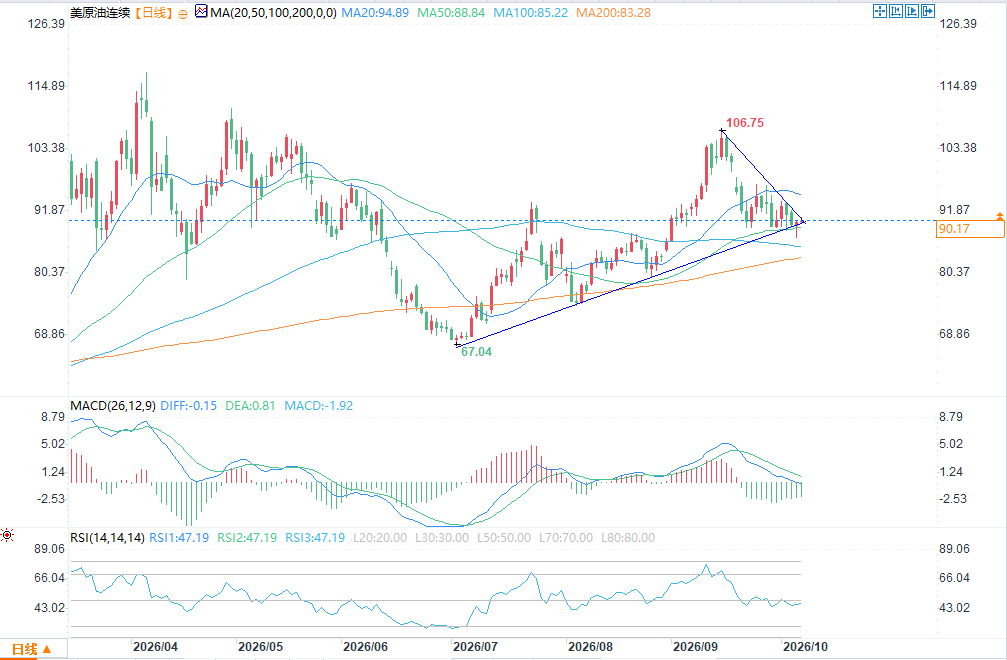Click the MACD(26,12,9) indicator label
Screen dimensions: 1007x660
pos(113,406)
